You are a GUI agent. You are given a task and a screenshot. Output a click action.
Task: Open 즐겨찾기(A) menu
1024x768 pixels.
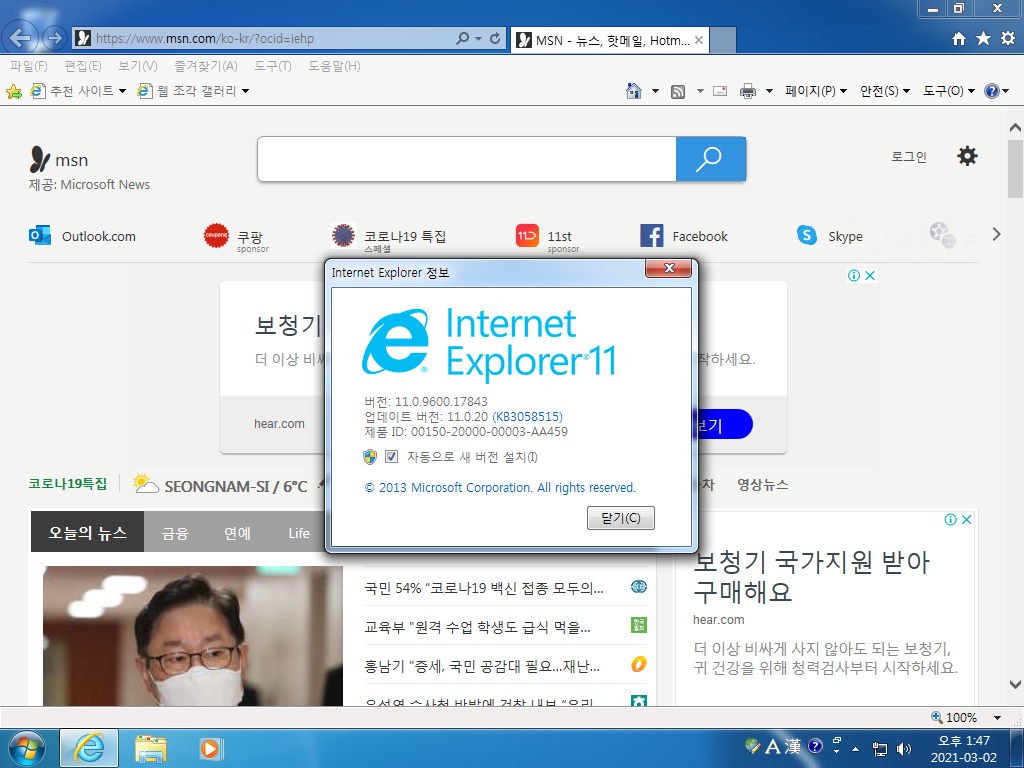pos(206,66)
